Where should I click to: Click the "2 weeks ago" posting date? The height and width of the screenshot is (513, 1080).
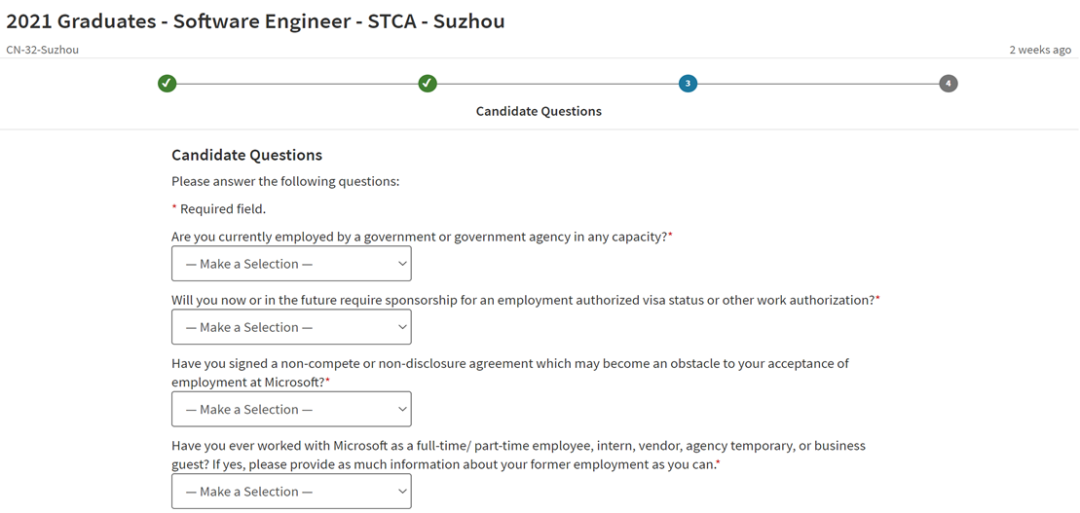(x=1039, y=50)
